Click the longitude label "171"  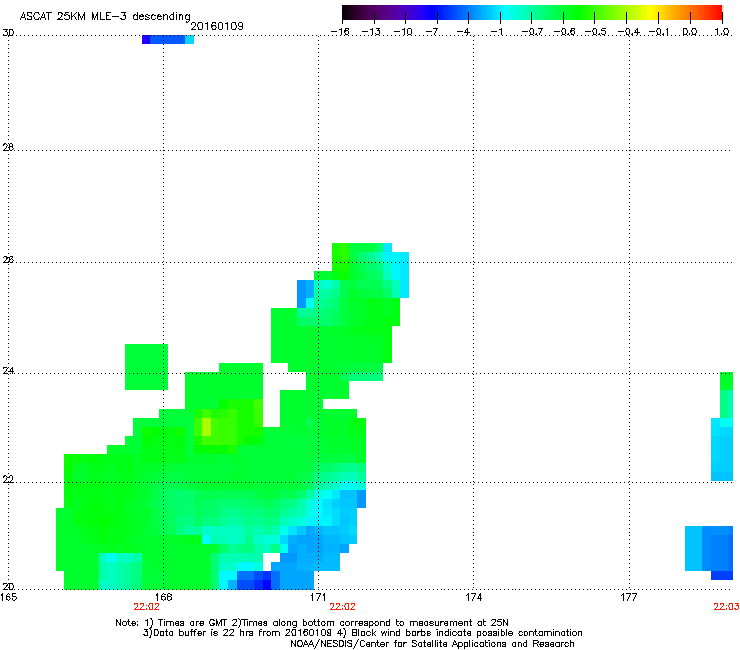[x=318, y=597]
